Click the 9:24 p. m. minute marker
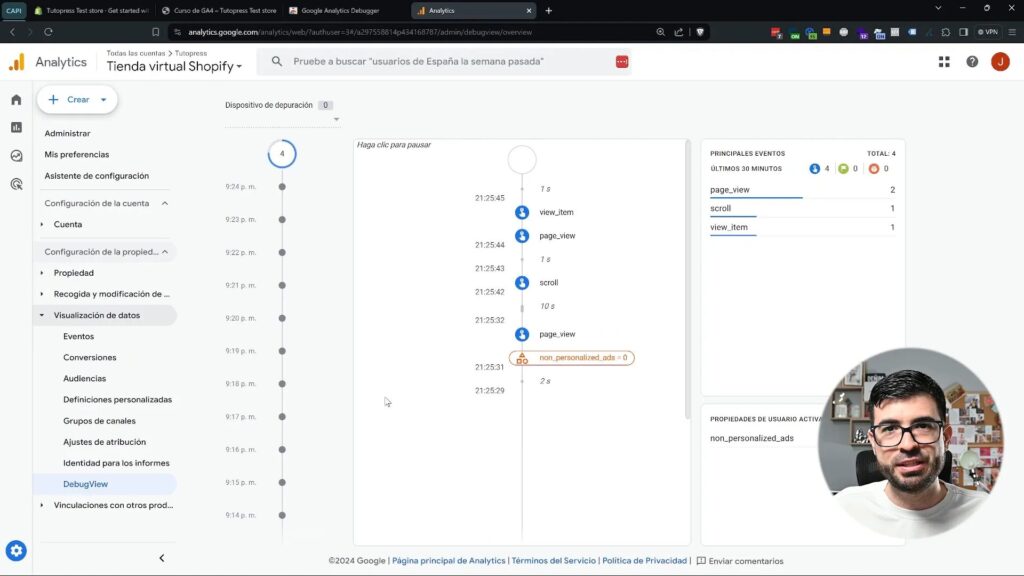 coord(282,187)
